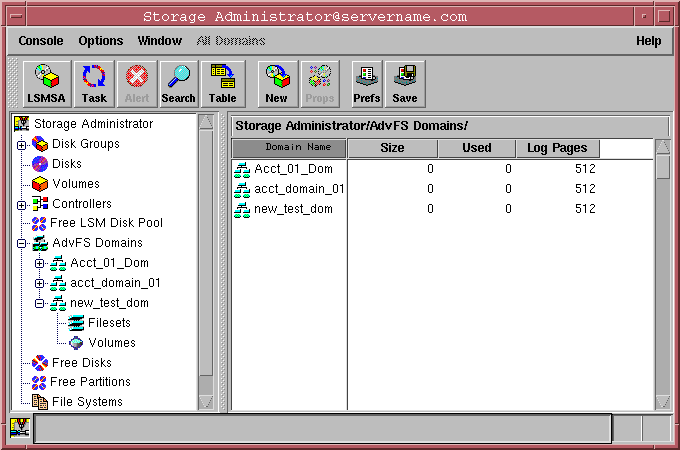Click the Save toolbar icon

[405, 84]
